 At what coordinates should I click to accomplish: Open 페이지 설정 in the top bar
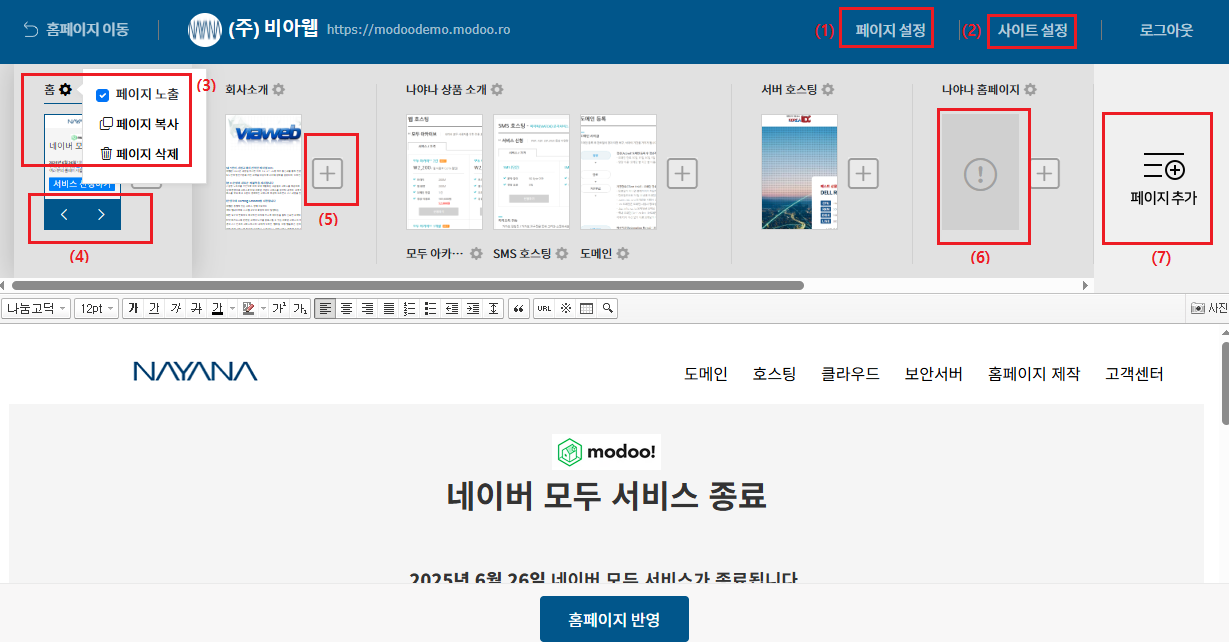(890, 30)
